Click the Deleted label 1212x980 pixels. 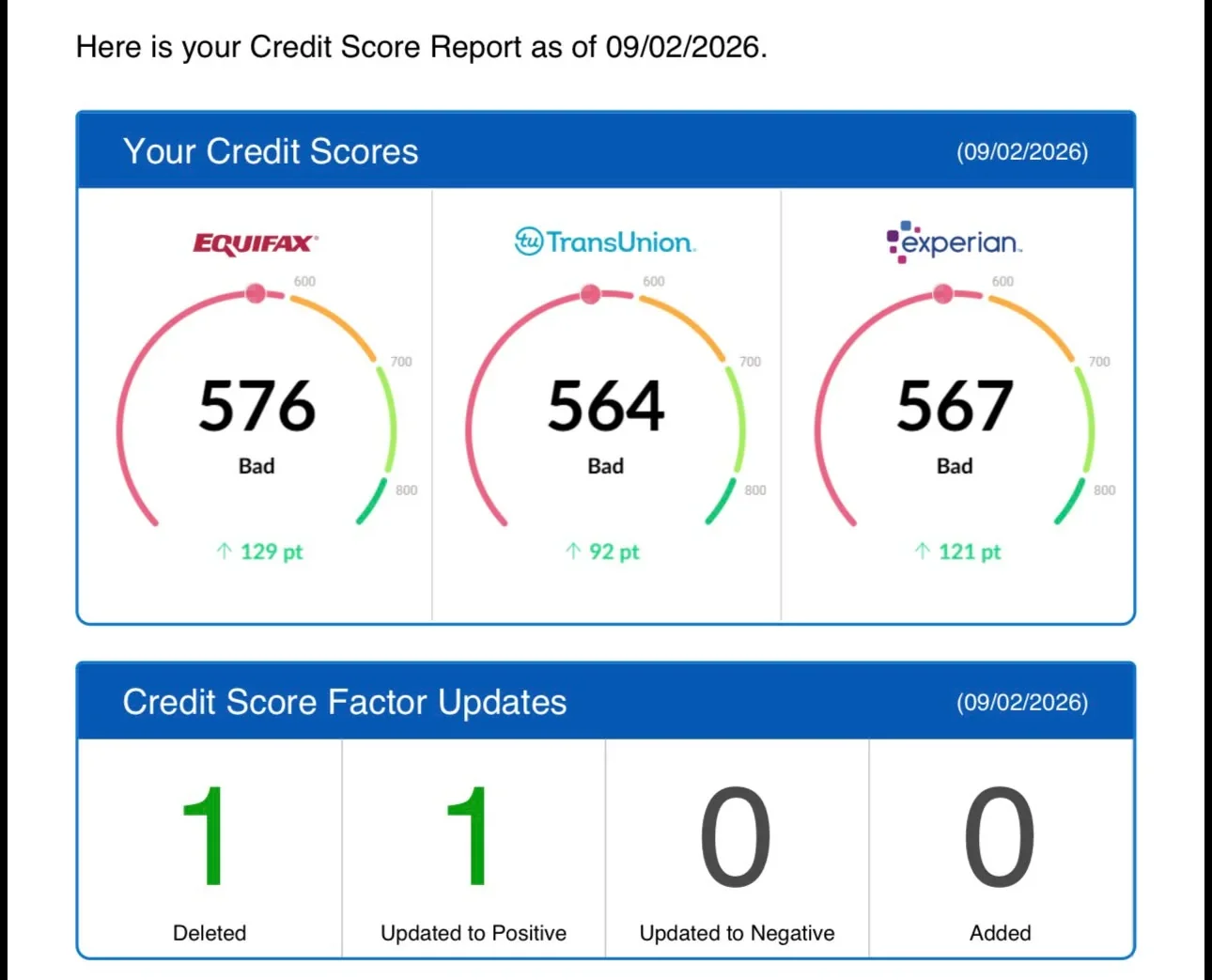tap(210, 933)
